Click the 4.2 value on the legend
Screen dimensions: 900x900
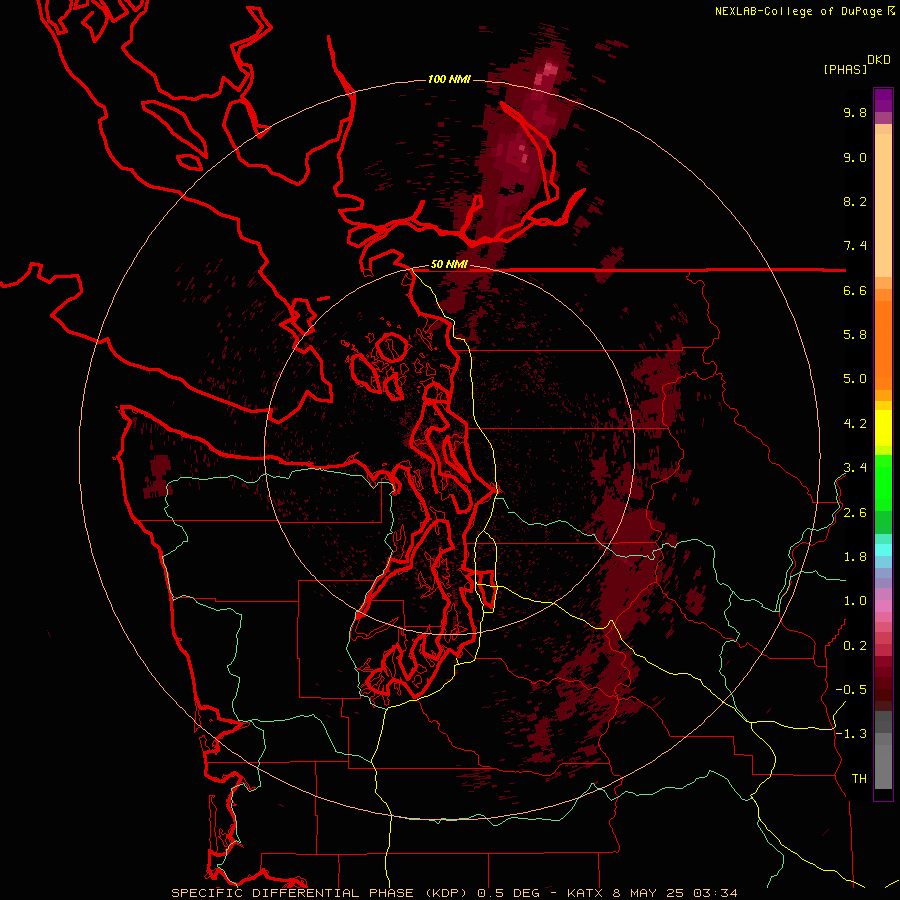(x=855, y=424)
